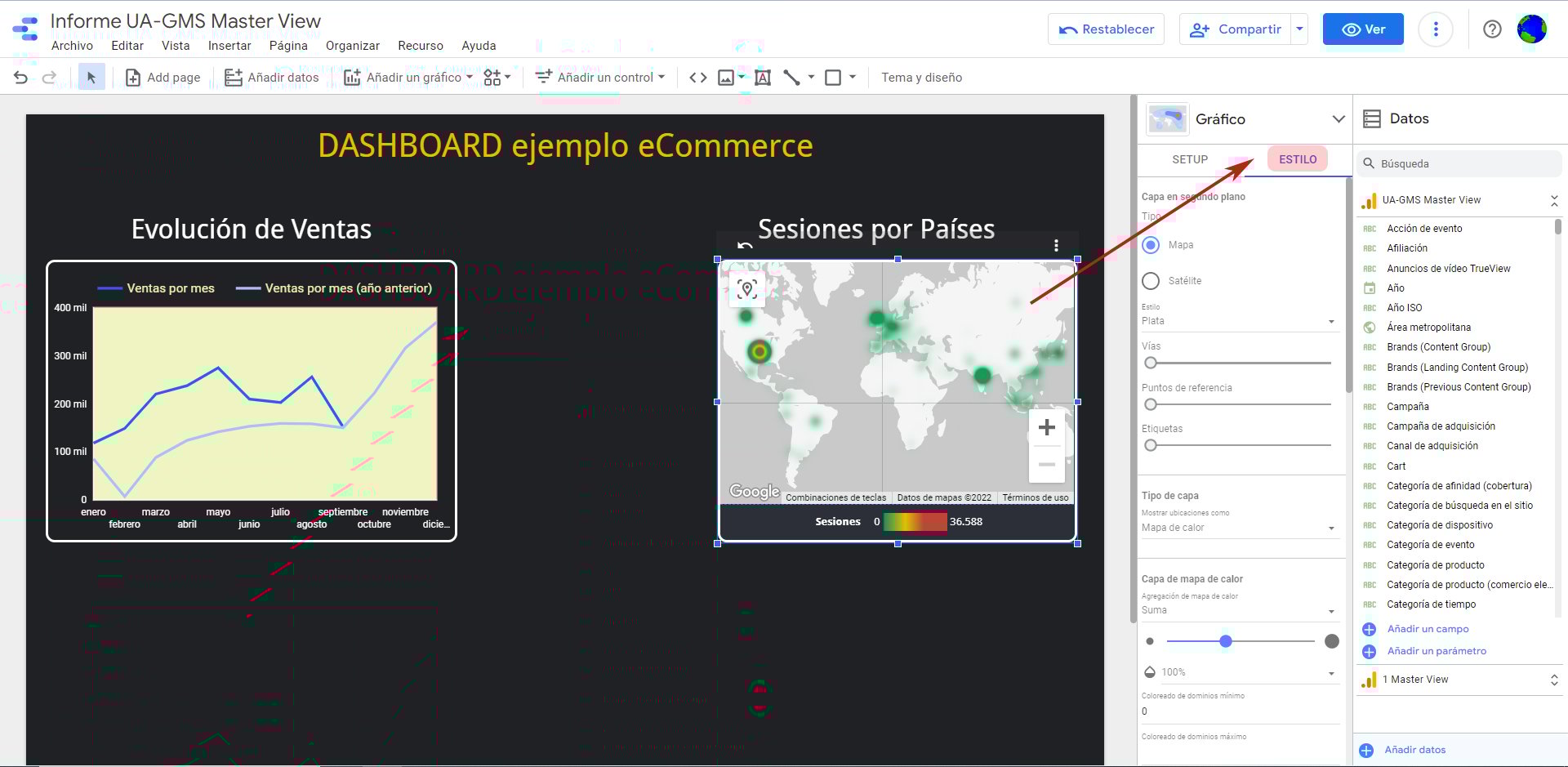Zoom in on map plus button
1568x767 pixels.
pos(1046,427)
